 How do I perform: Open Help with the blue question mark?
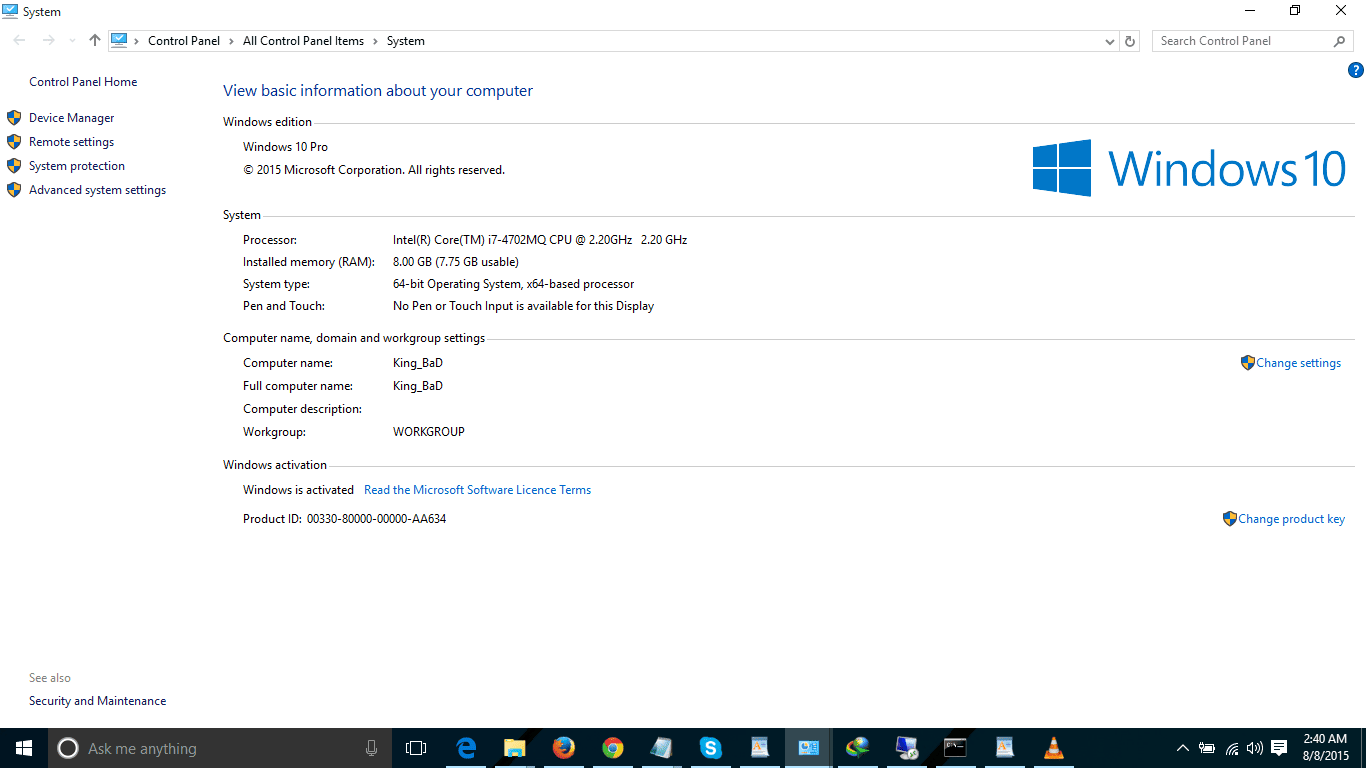pos(1356,70)
